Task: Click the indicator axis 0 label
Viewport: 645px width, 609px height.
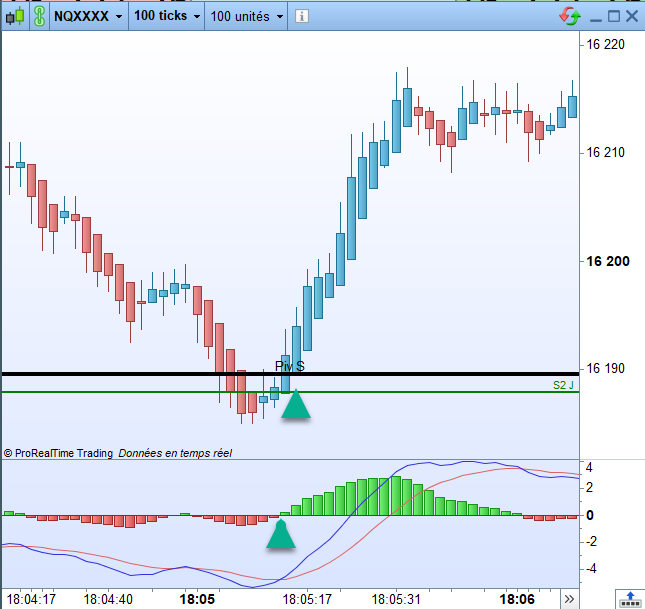Action: click(x=590, y=515)
